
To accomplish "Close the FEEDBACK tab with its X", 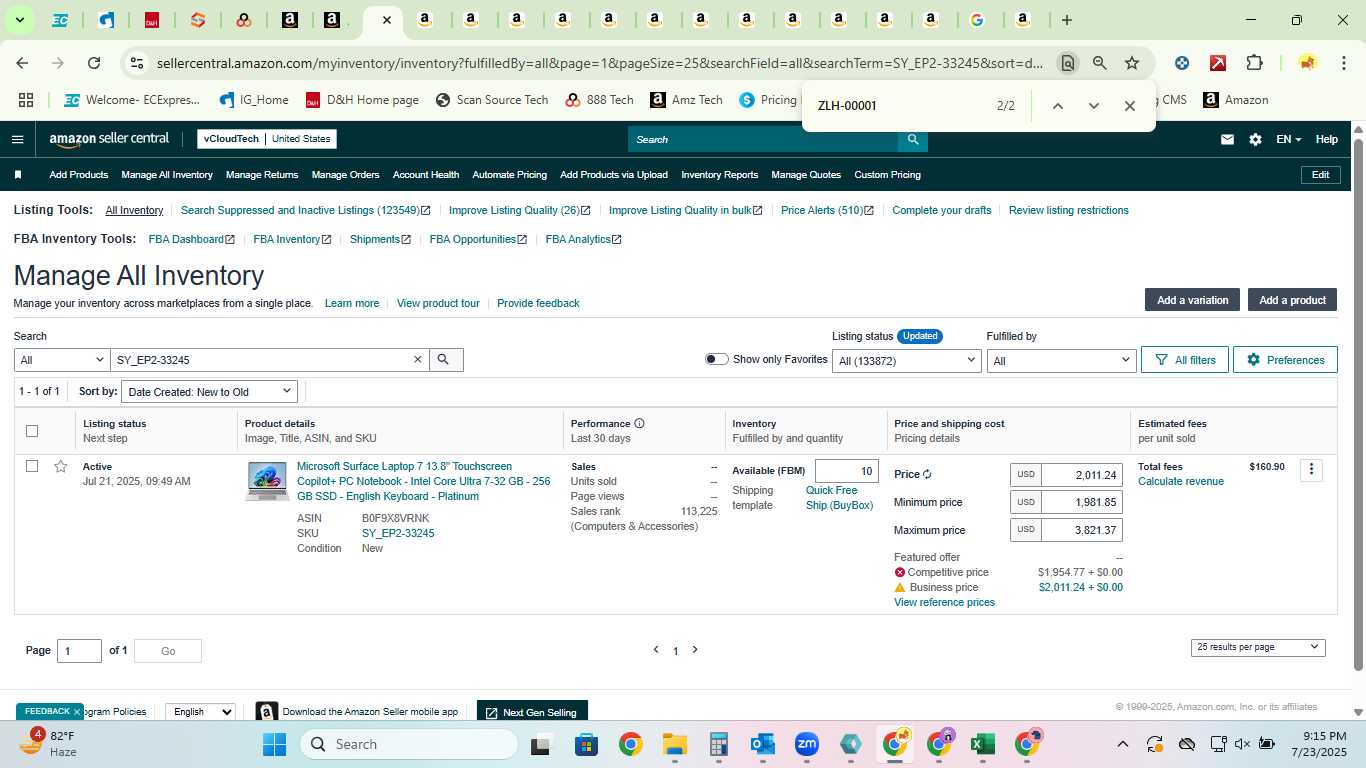I will pos(77,712).
